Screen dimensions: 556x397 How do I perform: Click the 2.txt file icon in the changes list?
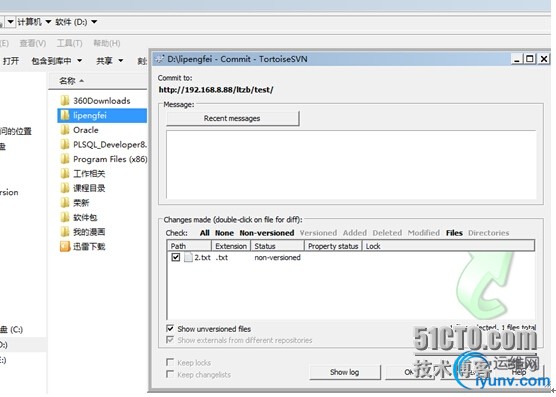click(188, 257)
